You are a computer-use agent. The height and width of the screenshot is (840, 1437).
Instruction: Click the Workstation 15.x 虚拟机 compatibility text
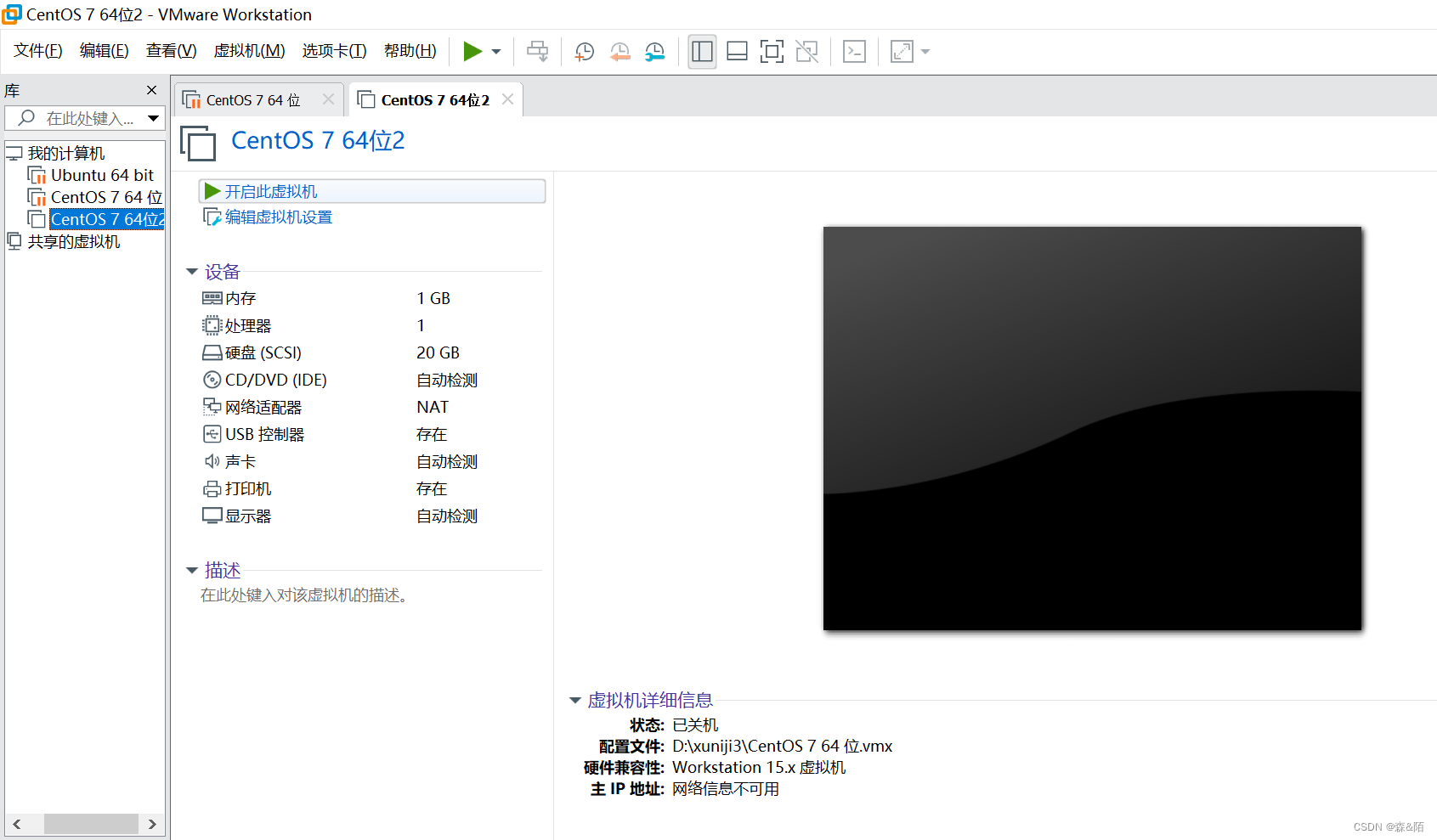pyautogui.click(x=759, y=767)
